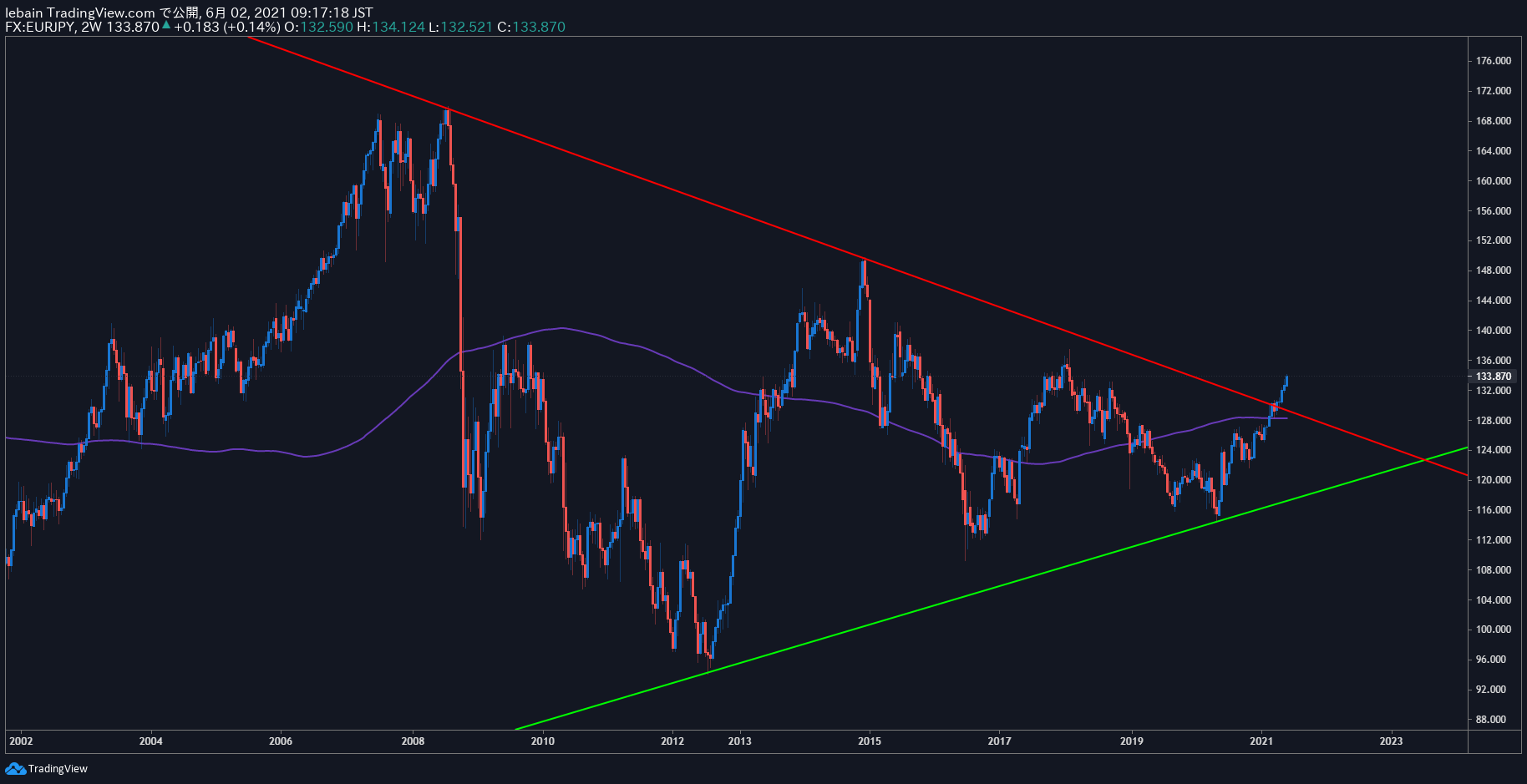The height and width of the screenshot is (784, 1527).
Task: Click the current price tag 133.870 on the price axis
Action: coord(1494,377)
